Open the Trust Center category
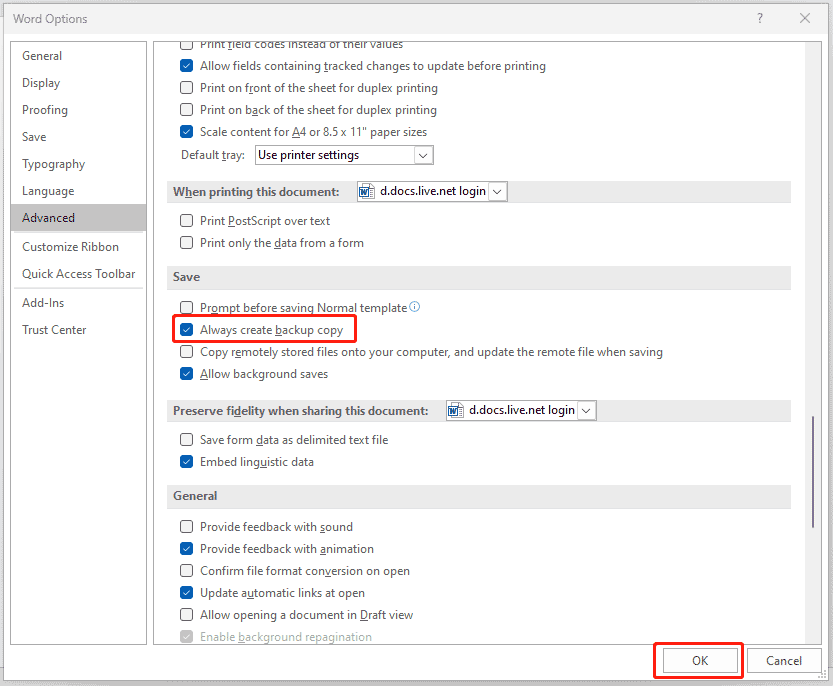 pyautogui.click(x=78, y=330)
